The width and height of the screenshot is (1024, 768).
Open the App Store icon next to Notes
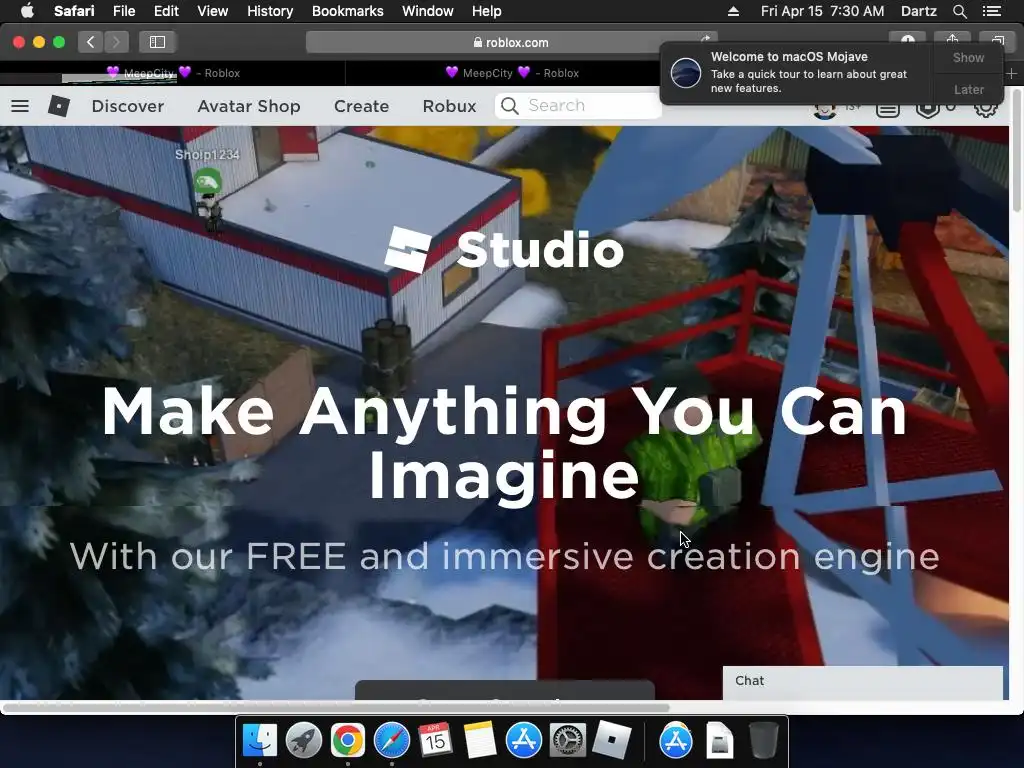(524, 741)
